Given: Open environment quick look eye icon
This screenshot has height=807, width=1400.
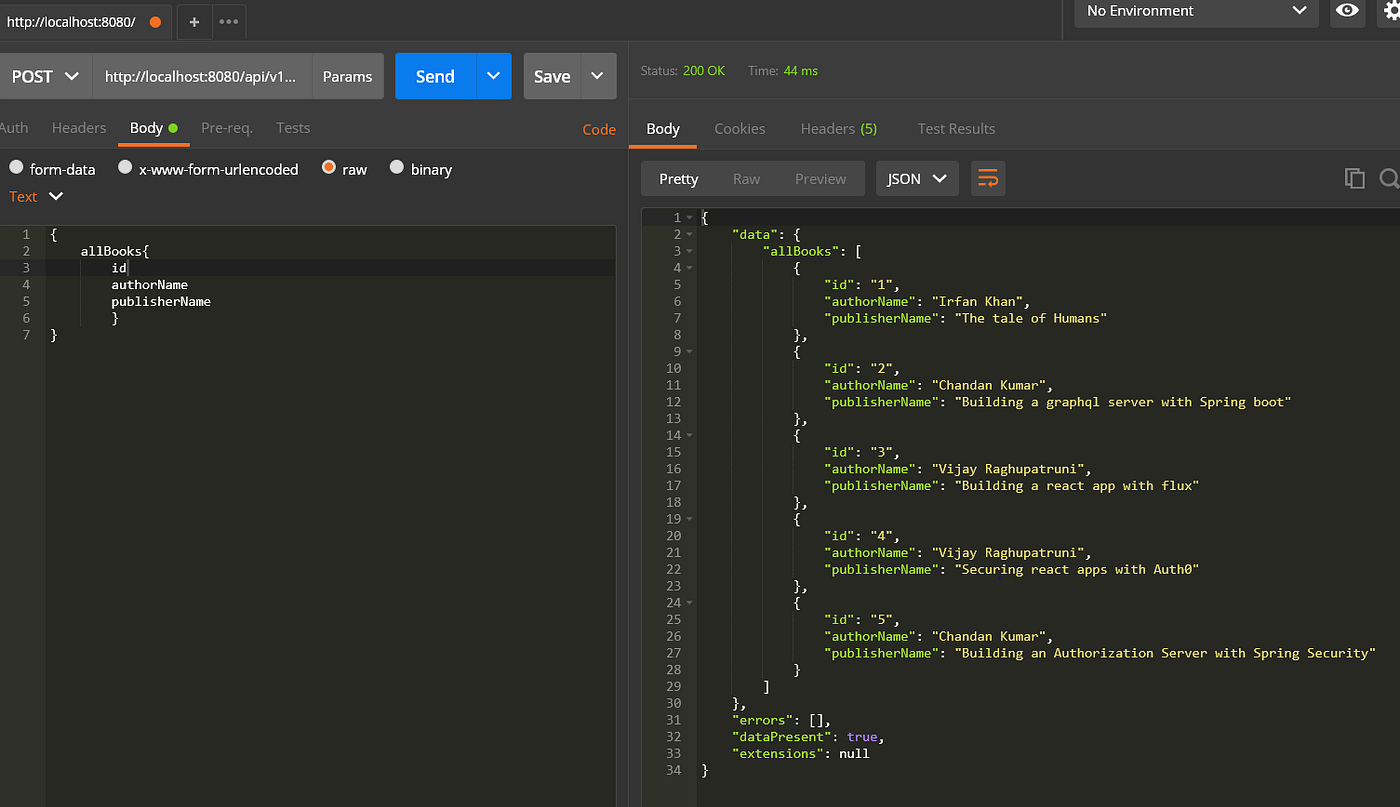Looking at the screenshot, I should [1347, 11].
